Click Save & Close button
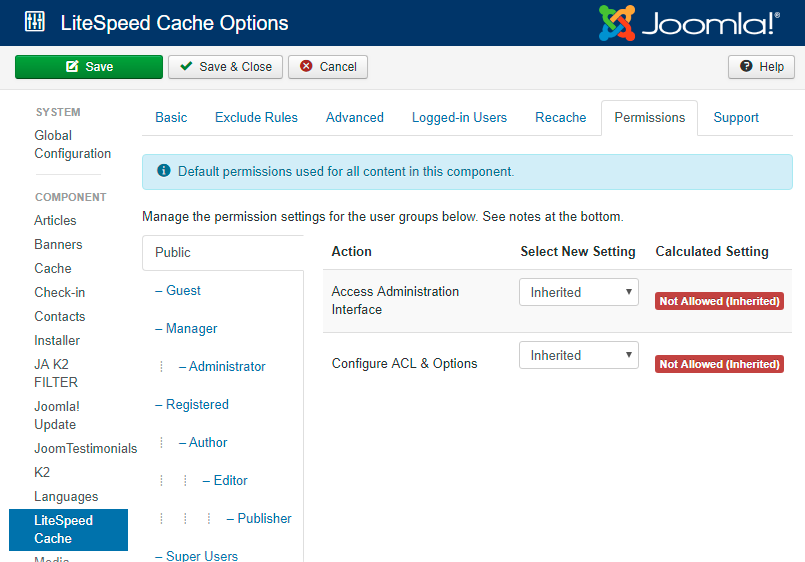 (x=225, y=67)
